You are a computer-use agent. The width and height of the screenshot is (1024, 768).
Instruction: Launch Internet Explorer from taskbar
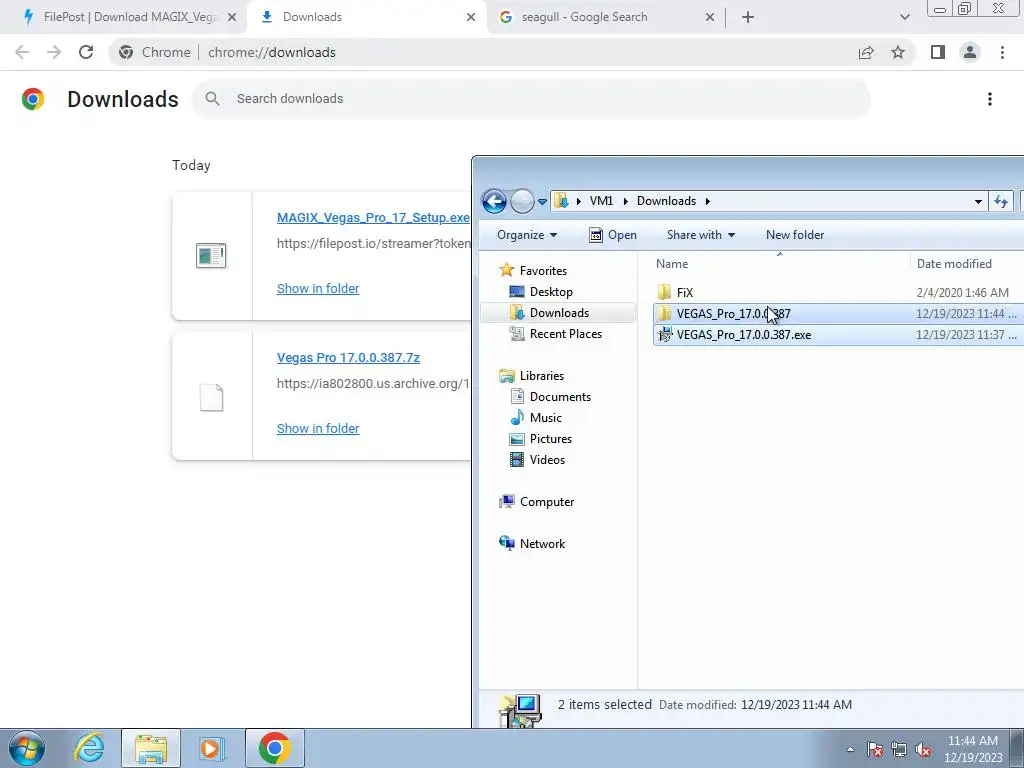[89, 748]
